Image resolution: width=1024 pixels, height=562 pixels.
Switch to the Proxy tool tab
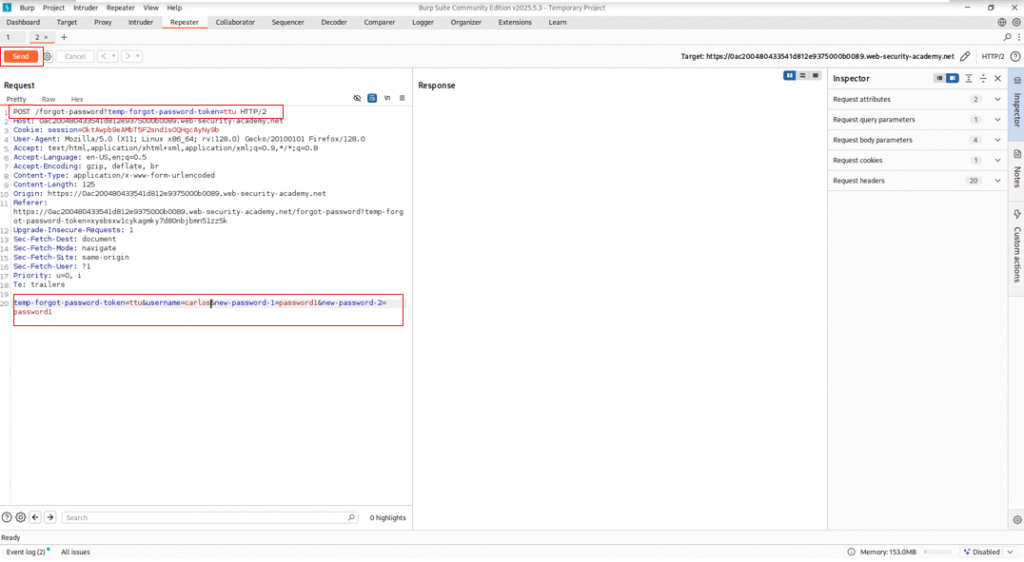(103, 22)
